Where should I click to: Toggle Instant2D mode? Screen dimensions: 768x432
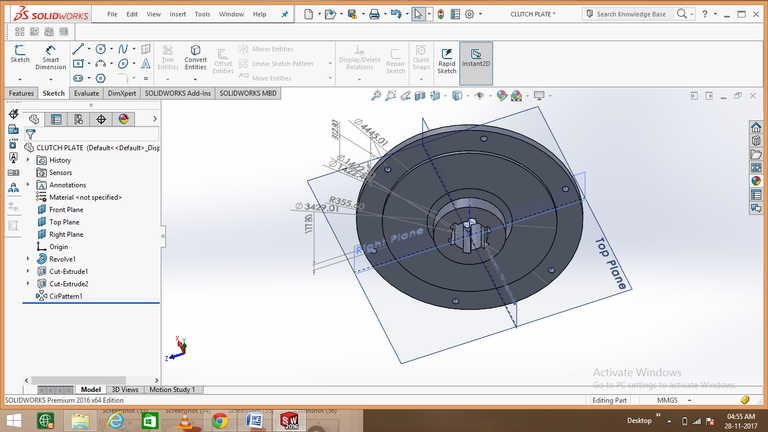pos(476,58)
